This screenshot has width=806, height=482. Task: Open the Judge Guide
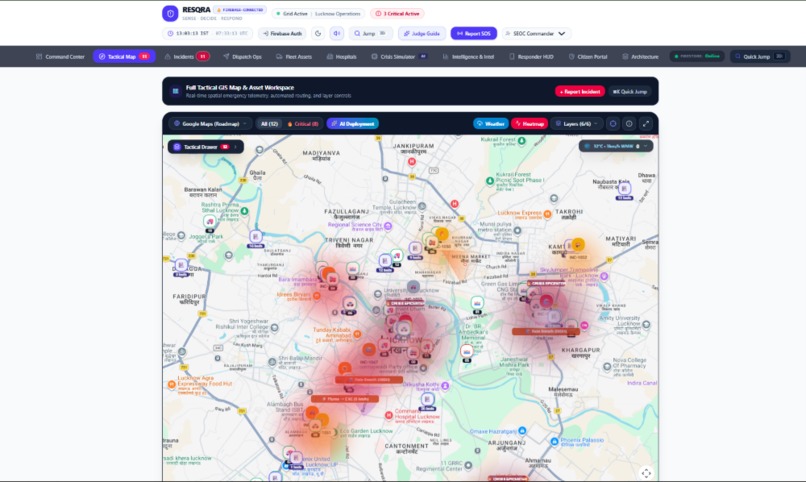click(x=422, y=33)
